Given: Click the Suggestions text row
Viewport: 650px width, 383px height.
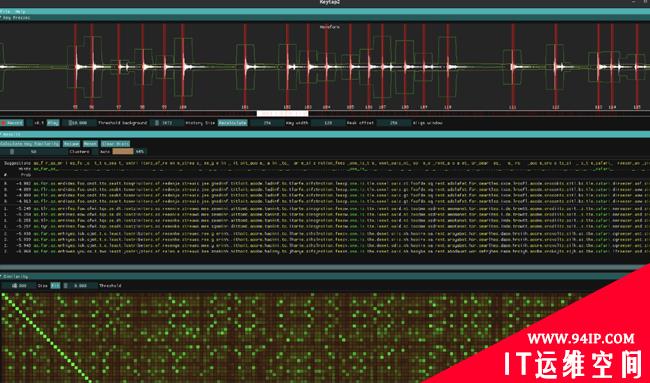Looking at the screenshot, I should [x=325, y=163].
